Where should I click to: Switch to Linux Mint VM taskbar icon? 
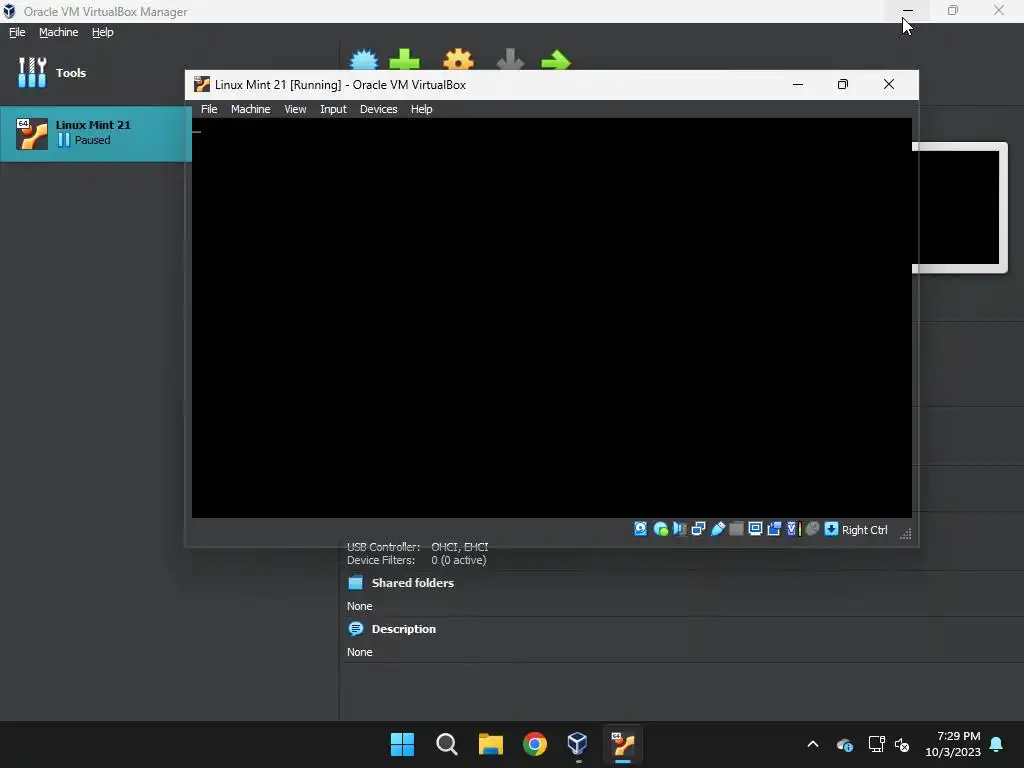pos(623,744)
